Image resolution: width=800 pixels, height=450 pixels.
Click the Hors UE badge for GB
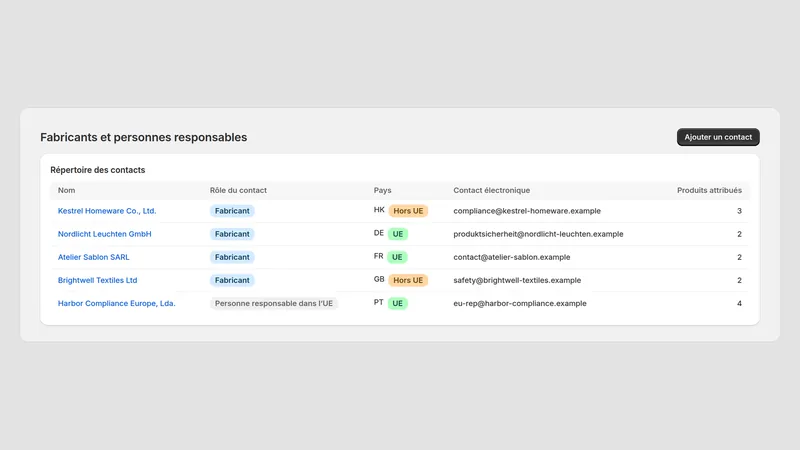[408, 280]
